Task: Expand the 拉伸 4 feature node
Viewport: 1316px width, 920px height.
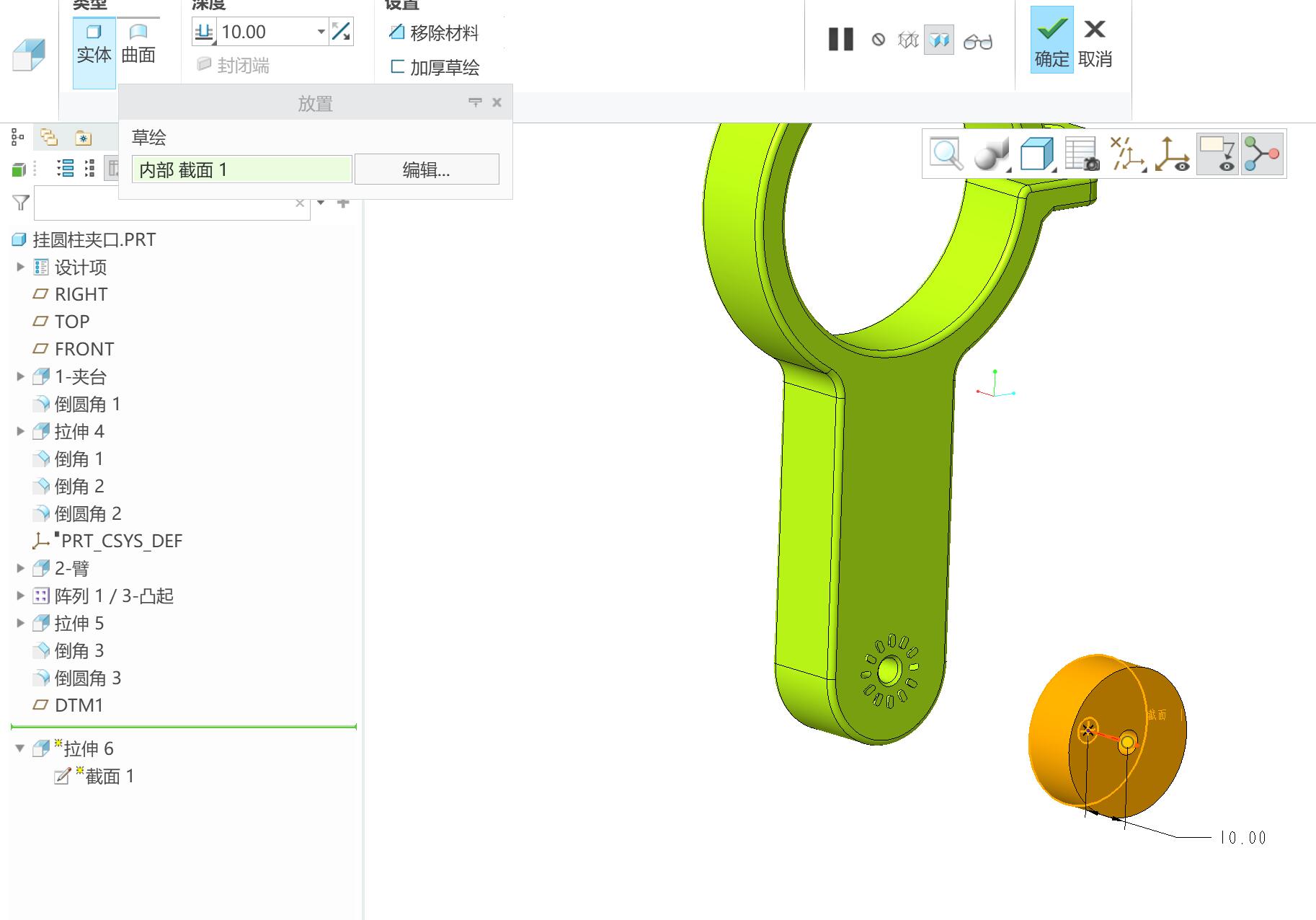Action: tap(20, 431)
